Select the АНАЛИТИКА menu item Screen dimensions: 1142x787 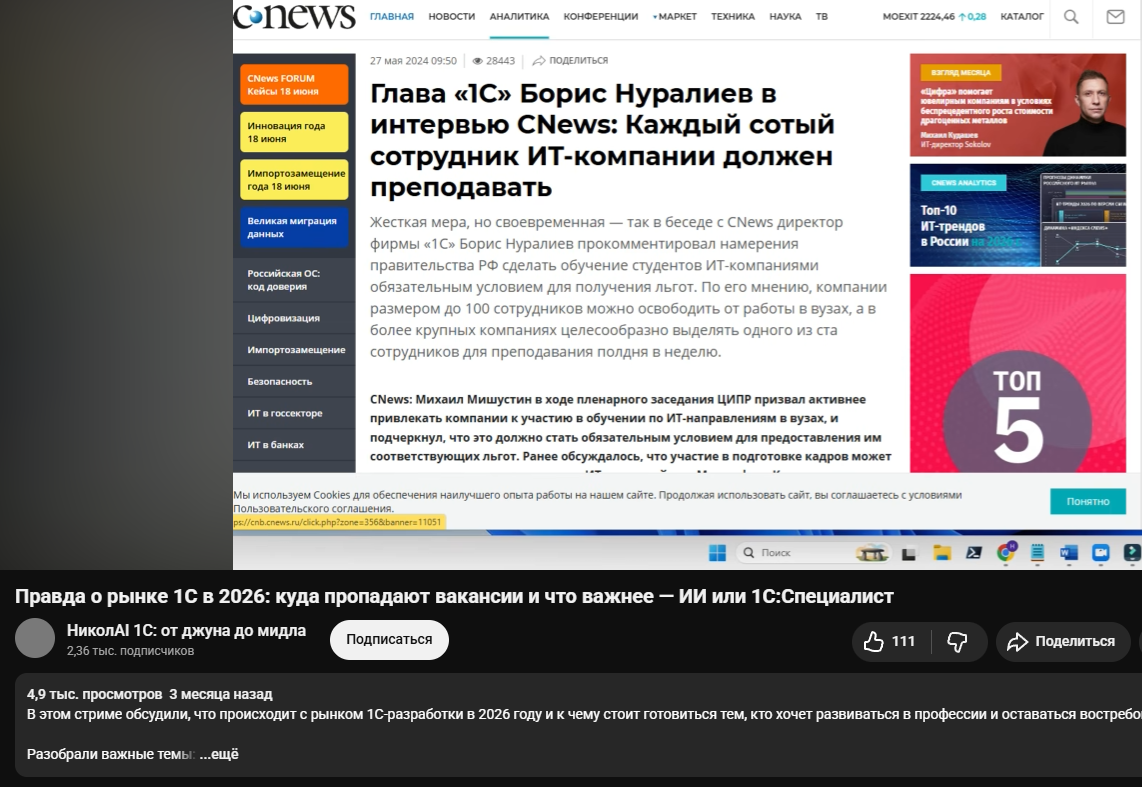click(x=519, y=16)
